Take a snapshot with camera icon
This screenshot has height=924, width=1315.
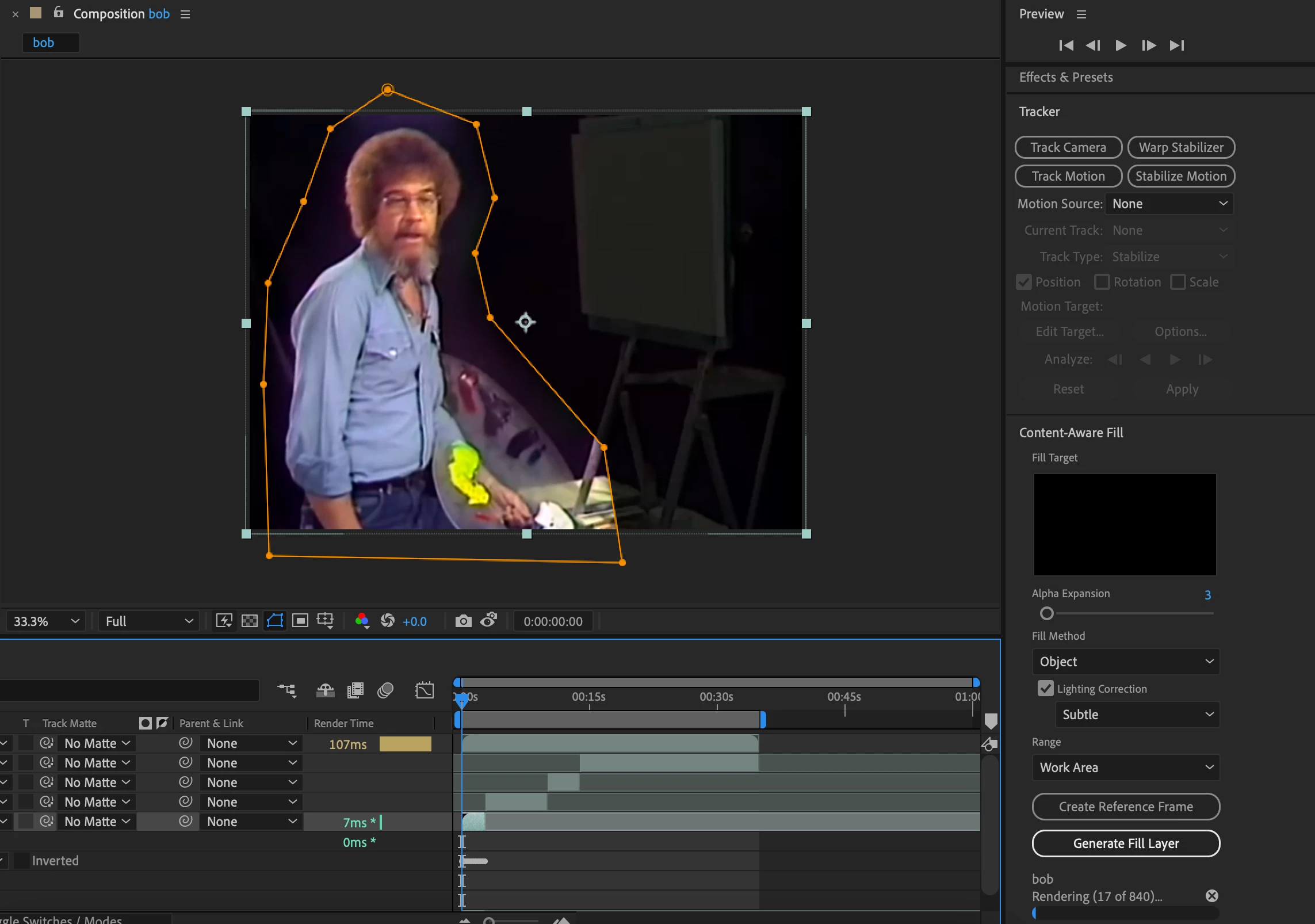point(463,621)
